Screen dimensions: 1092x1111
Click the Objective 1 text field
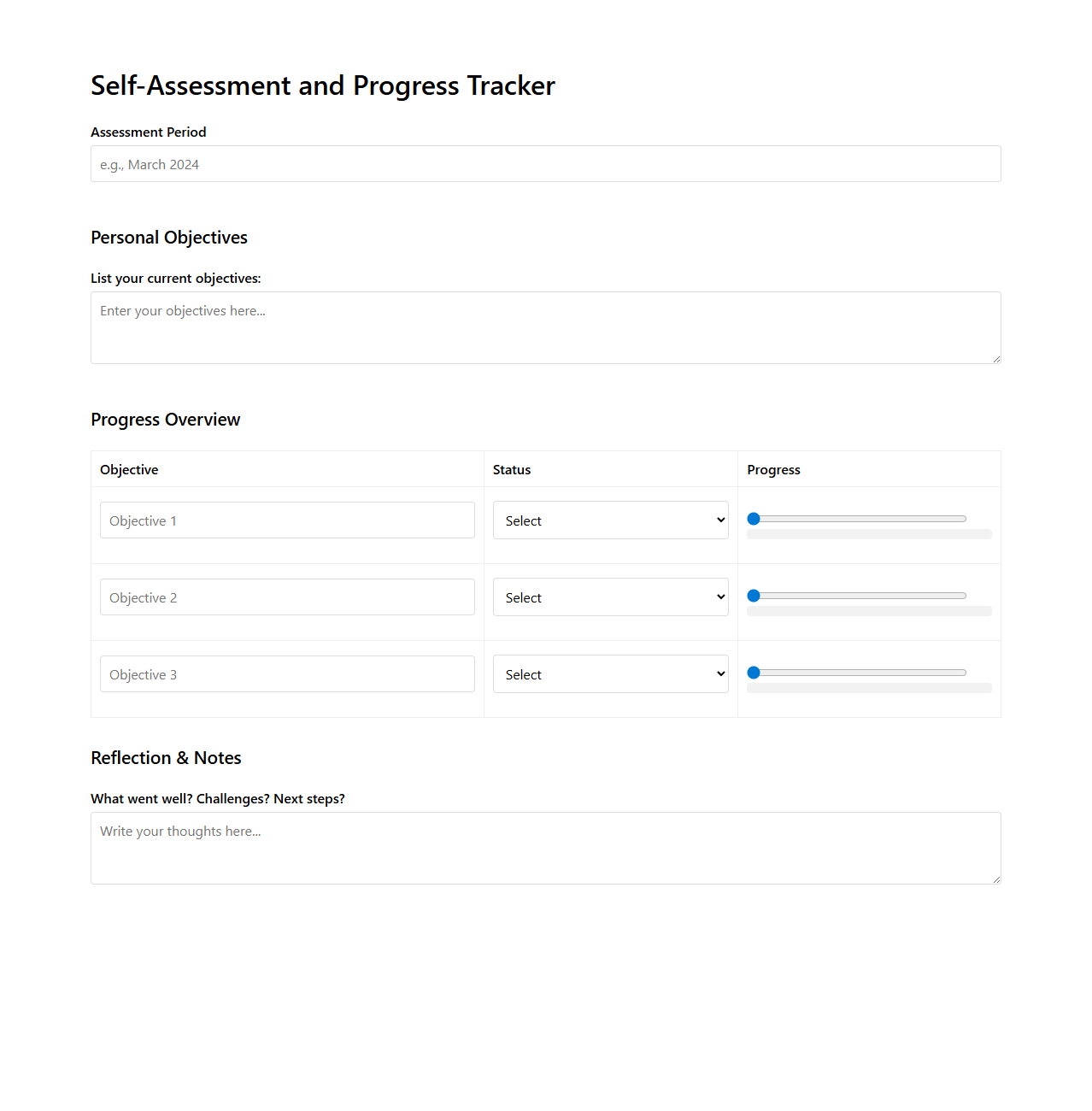(287, 520)
